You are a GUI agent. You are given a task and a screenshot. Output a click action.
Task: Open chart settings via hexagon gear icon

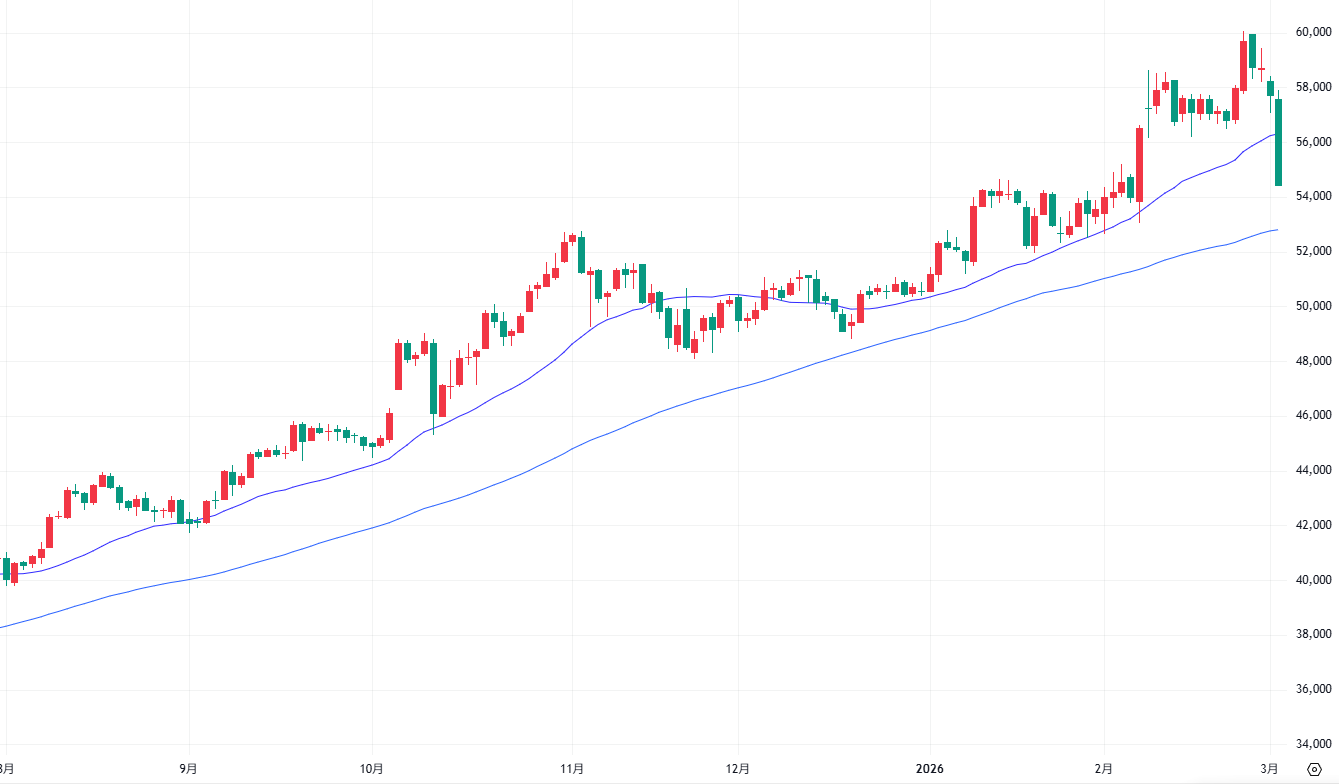pos(1315,768)
